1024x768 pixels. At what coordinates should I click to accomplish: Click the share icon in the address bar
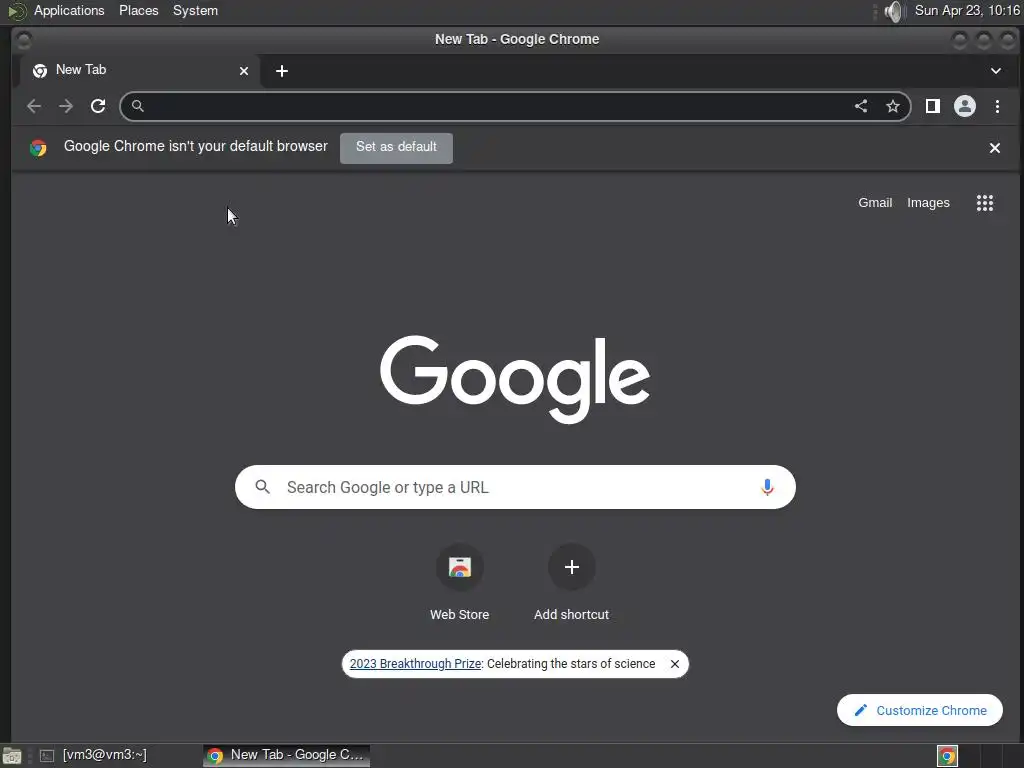(x=861, y=106)
